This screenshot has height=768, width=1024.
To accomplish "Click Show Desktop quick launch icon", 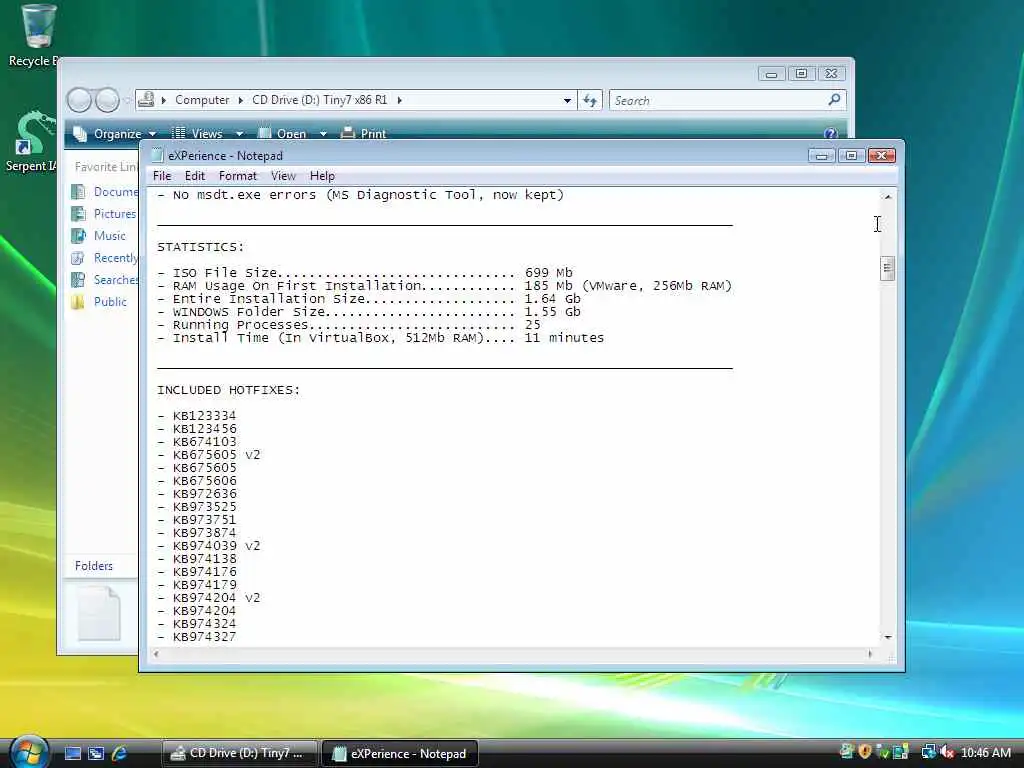I will [x=73, y=753].
